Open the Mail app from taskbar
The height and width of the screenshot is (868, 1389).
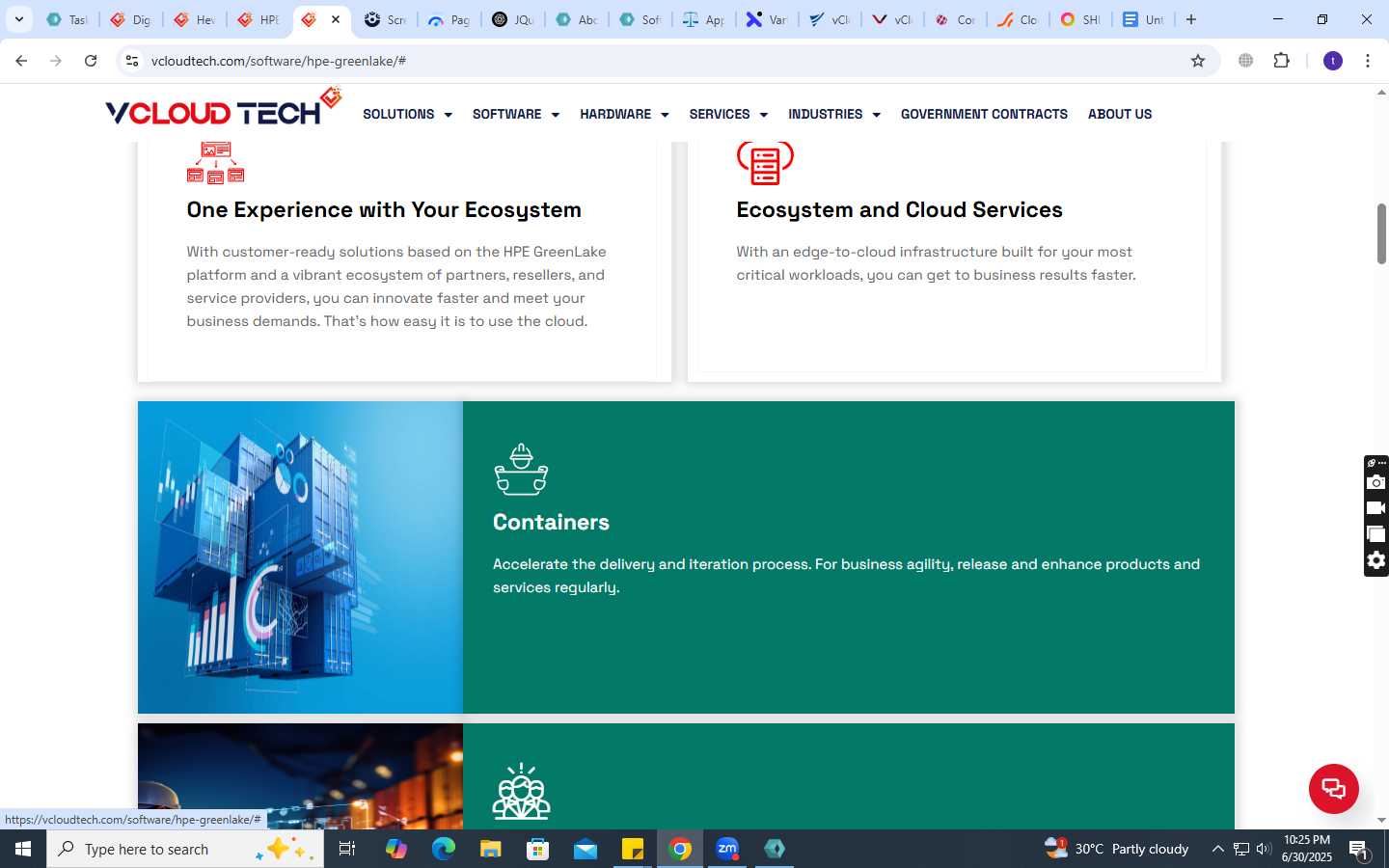tap(586, 849)
